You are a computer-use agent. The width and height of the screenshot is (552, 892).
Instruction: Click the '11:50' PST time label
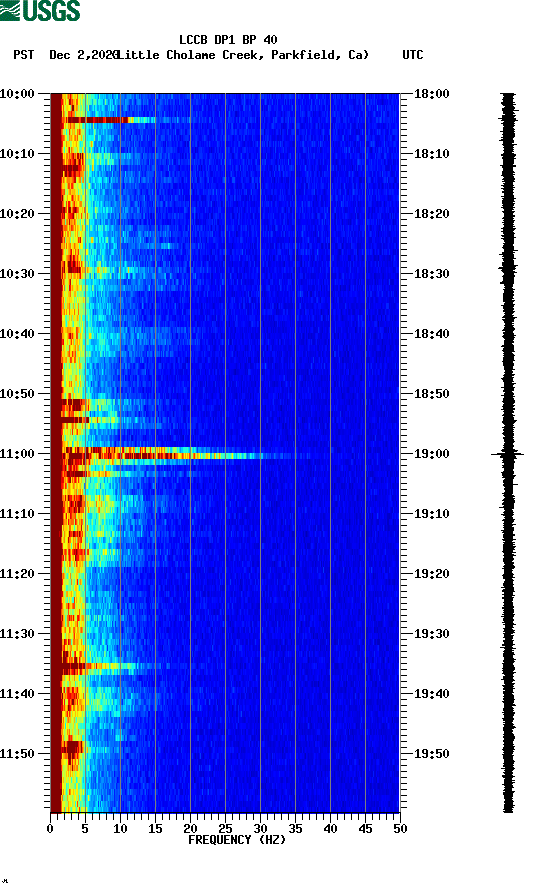click(17, 754)
